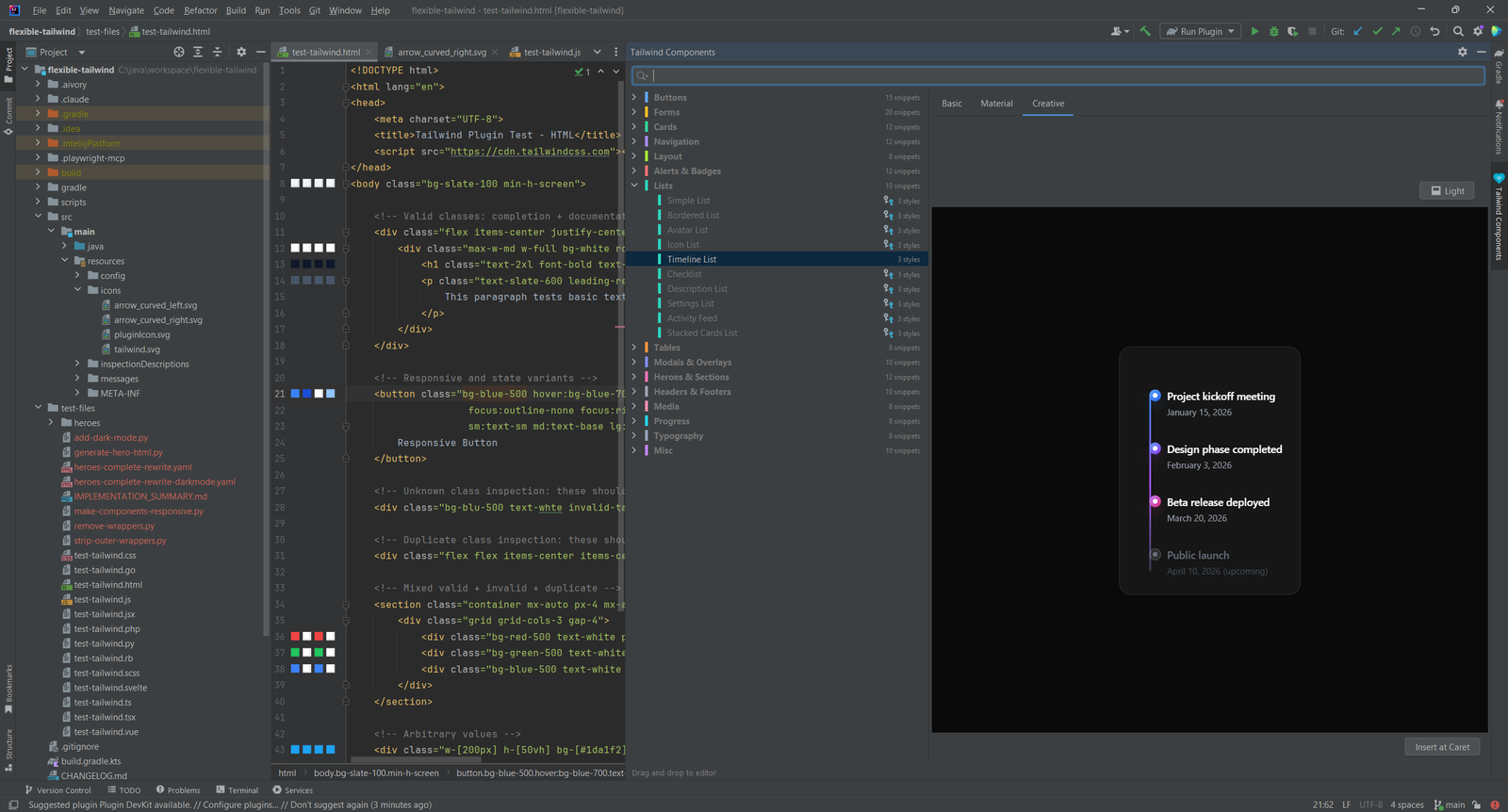The image size is (1508, 812).
Task: Open Git history clock icon
Action: coord(1415,31)
